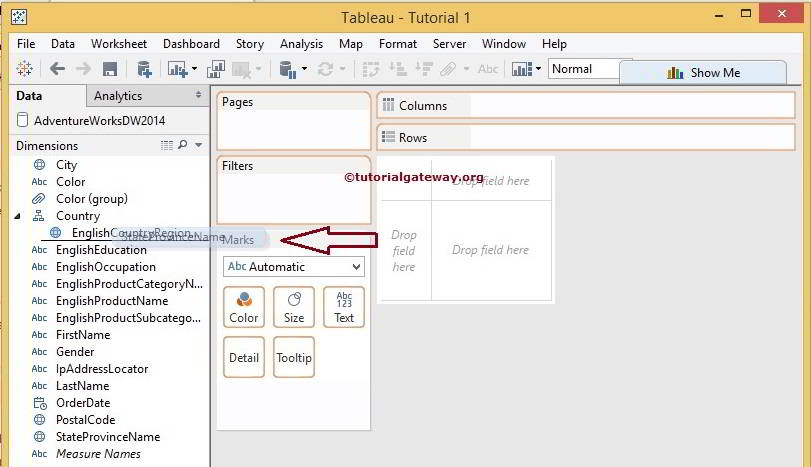Save the workbook with floppy icon
The image size is (811, 467).
110,69
